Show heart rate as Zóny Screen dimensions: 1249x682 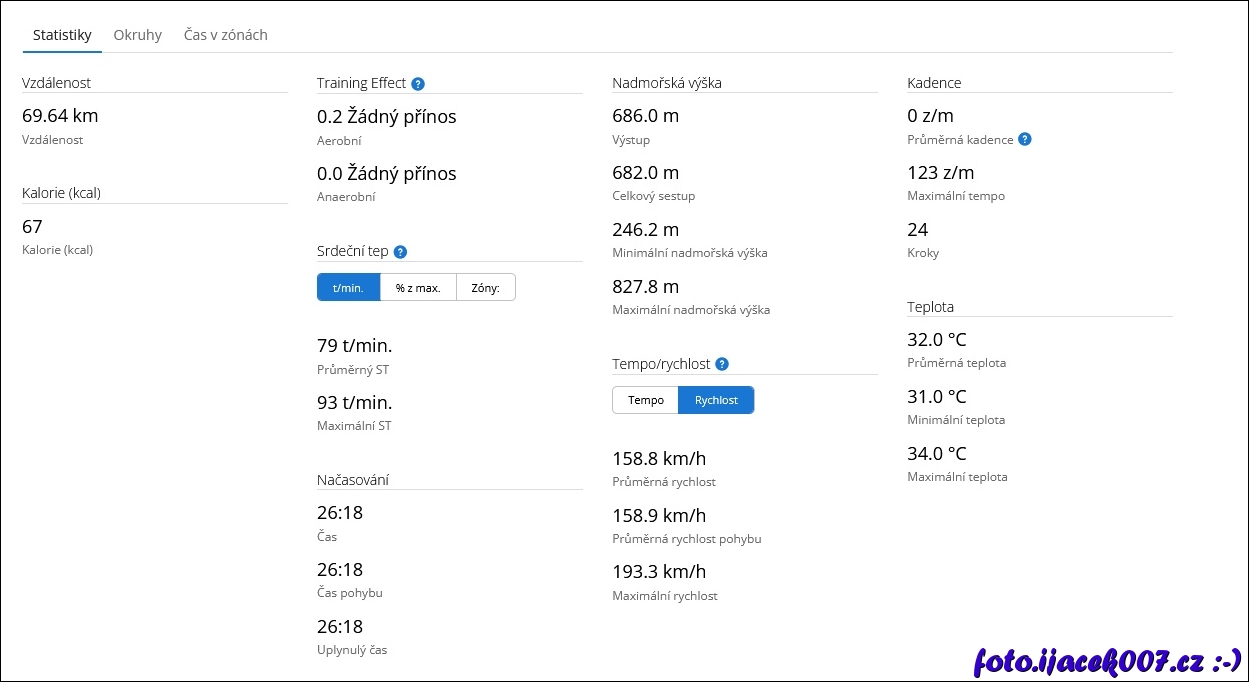click(x=486, y=288)
